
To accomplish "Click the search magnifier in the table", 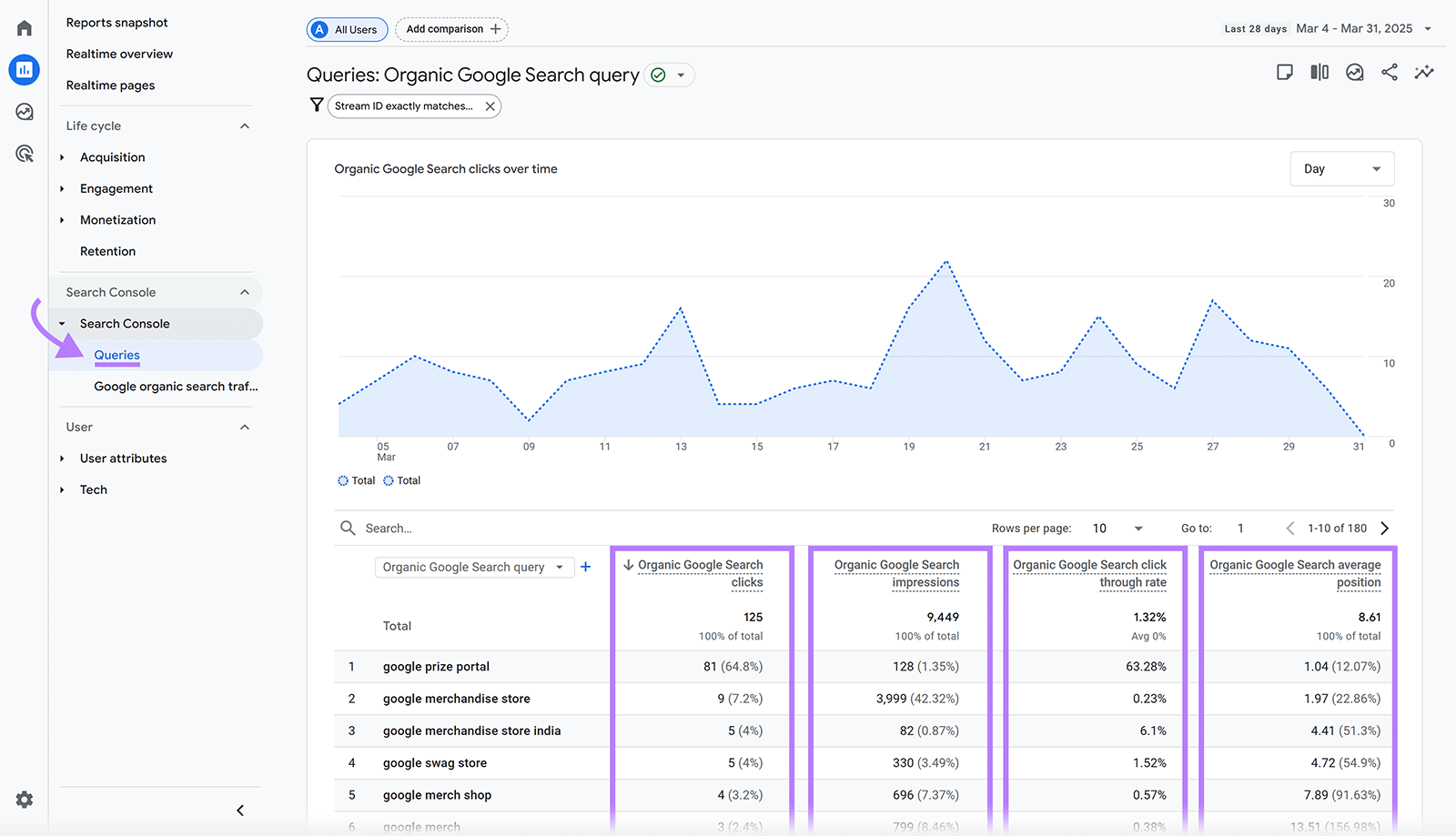I will point(348,528).
